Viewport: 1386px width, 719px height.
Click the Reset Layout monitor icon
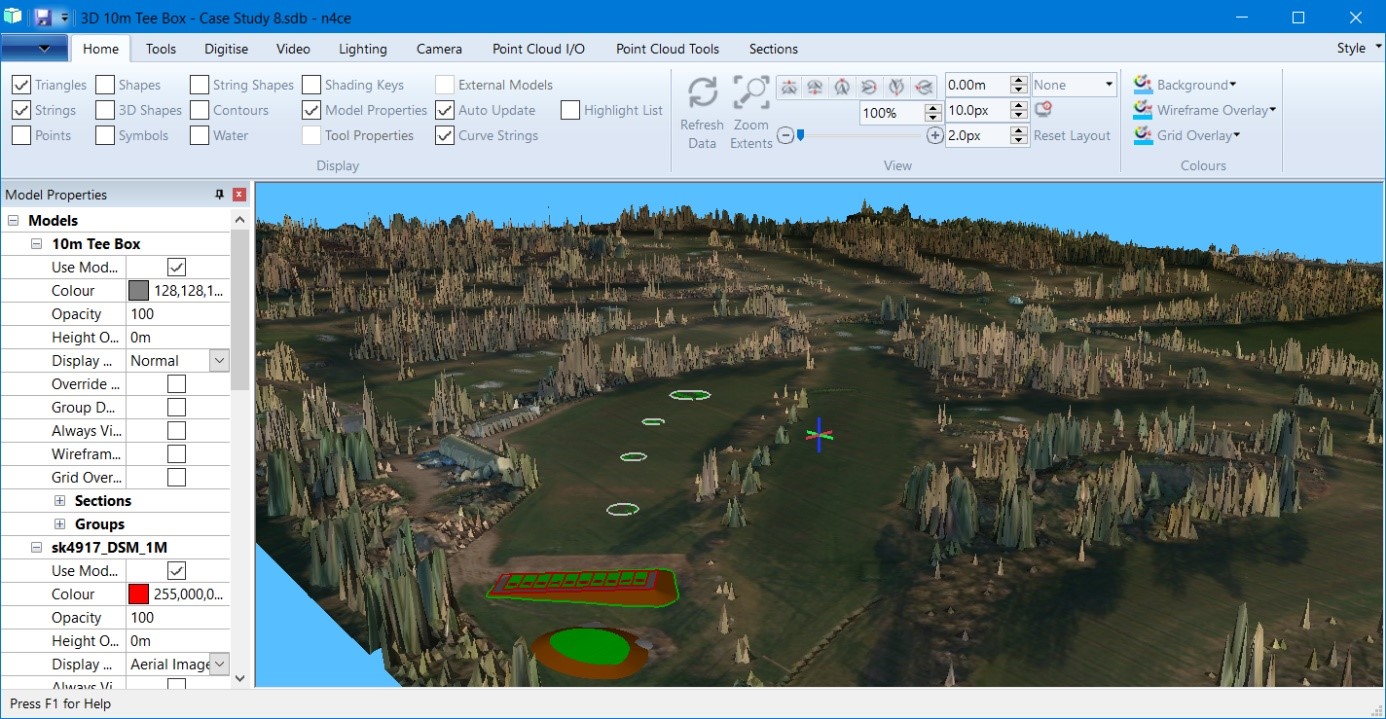pyautogui.click(x=1043, y=110)
